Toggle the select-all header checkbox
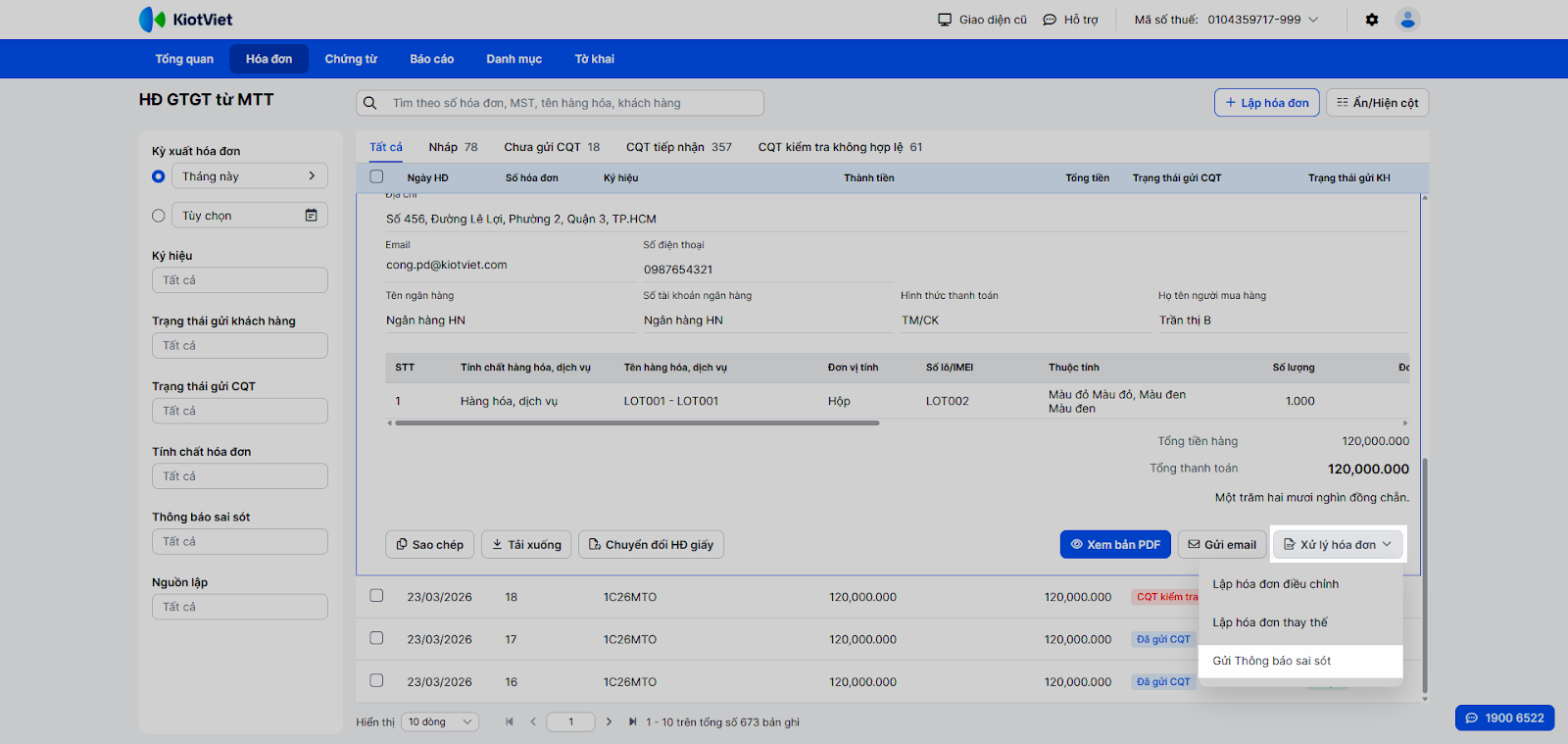This screenshot has width=1568, height=744. [376, 177]
